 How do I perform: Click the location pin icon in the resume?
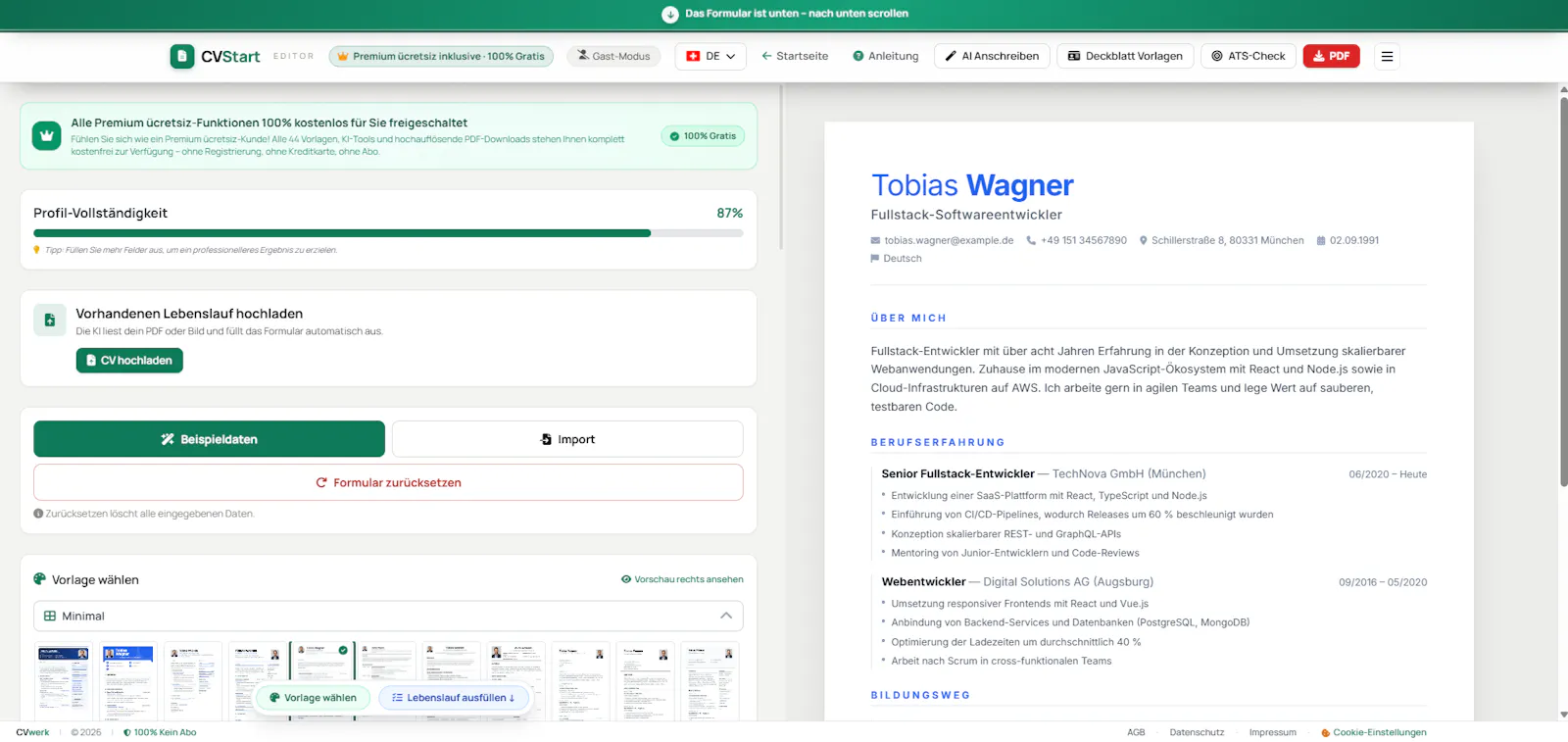pos(1143,240)
